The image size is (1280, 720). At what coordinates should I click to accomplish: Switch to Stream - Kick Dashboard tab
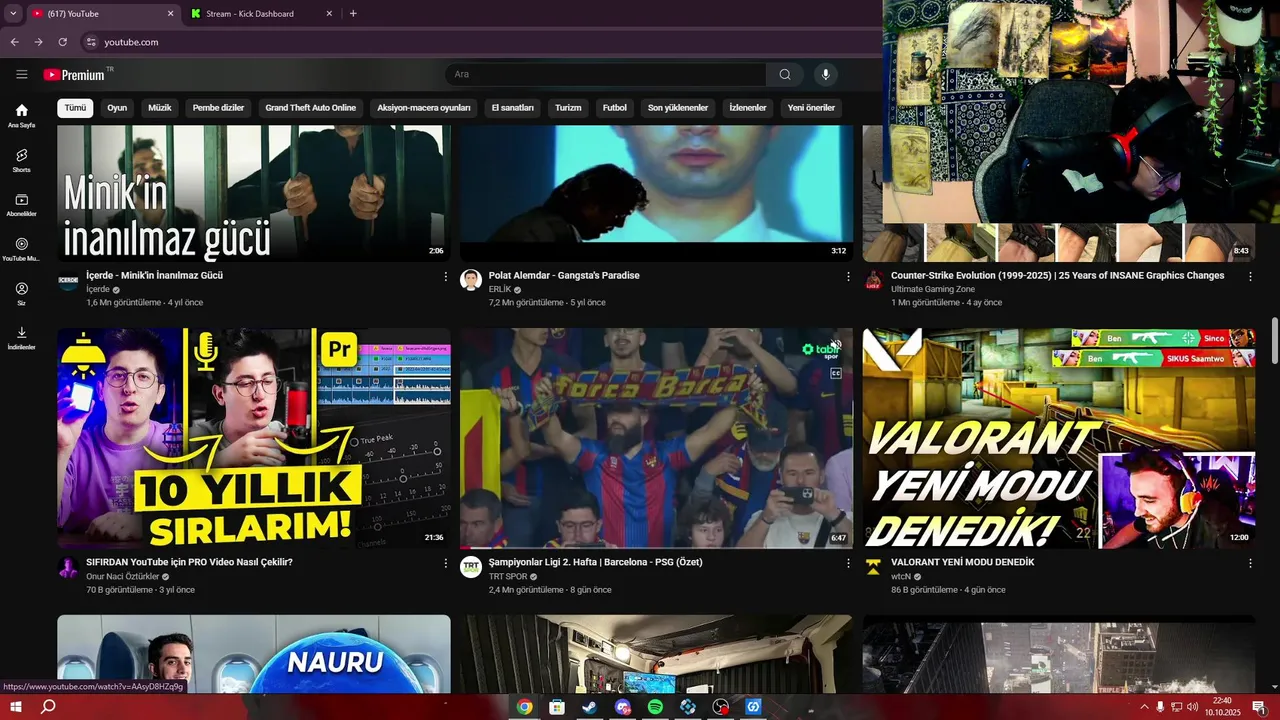tap(262, 14)
